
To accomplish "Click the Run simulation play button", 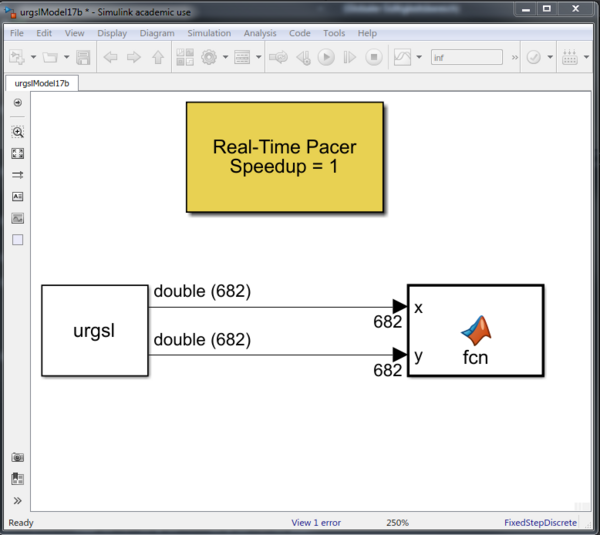I will (326, 57).
